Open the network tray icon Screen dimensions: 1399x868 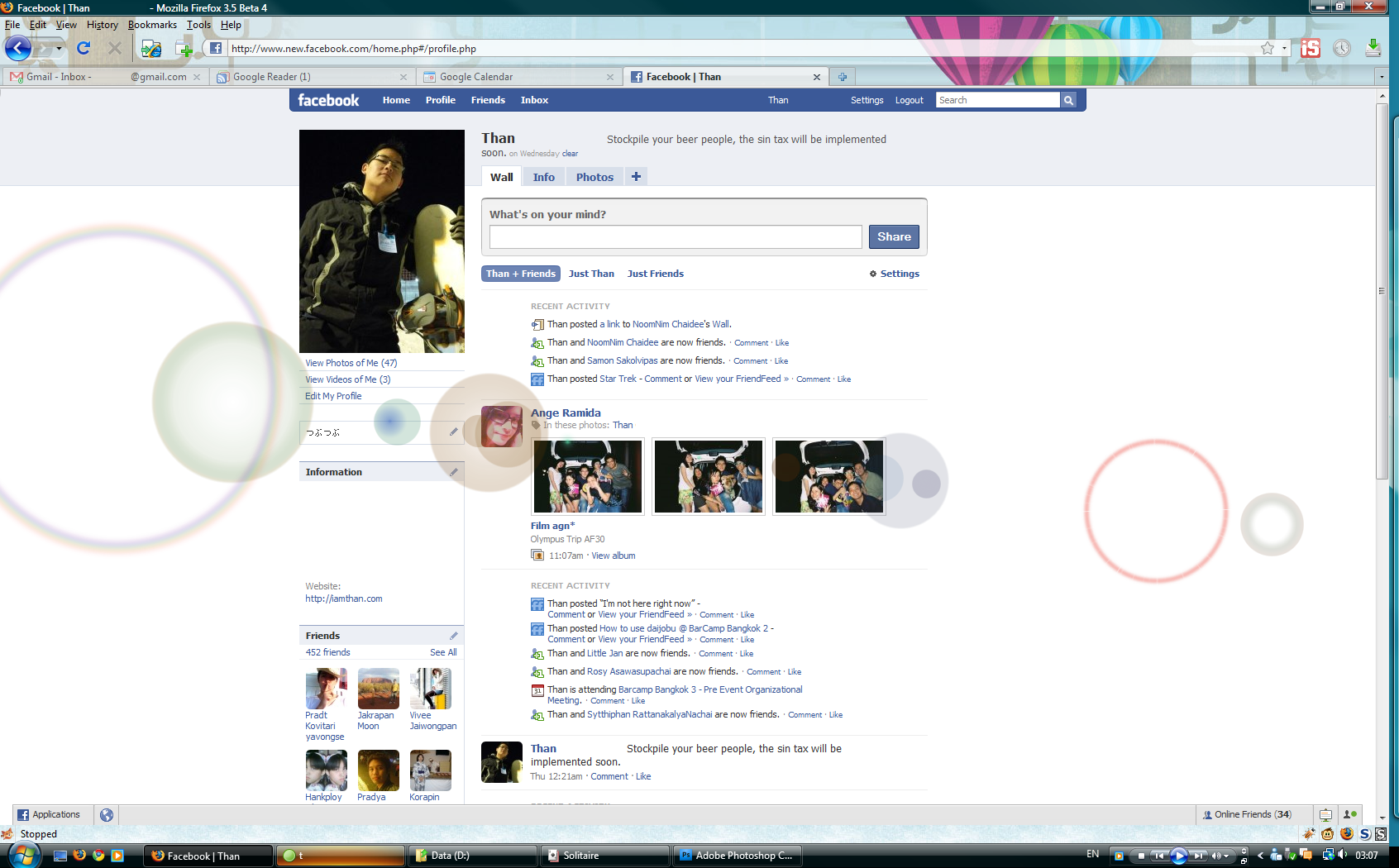coord(1328,855)
